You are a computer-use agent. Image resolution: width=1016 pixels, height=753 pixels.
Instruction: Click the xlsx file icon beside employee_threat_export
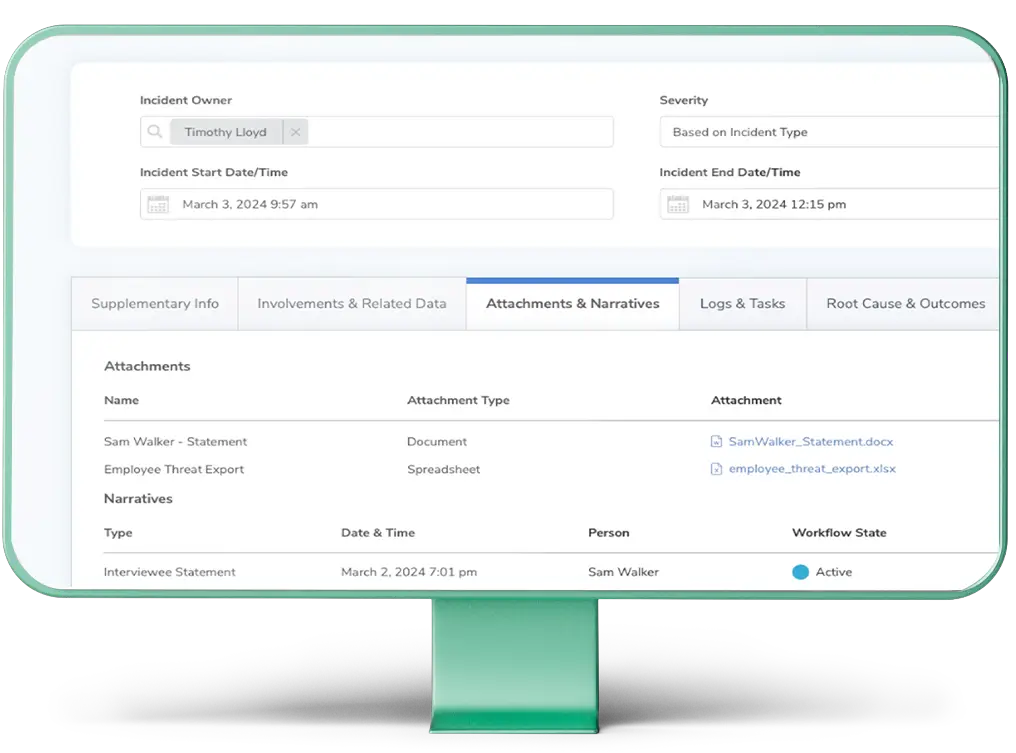click(716, 469)
